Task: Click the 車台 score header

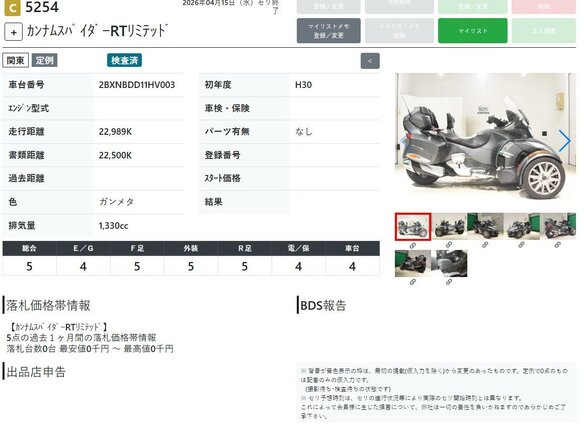Action: pos(352,248)
